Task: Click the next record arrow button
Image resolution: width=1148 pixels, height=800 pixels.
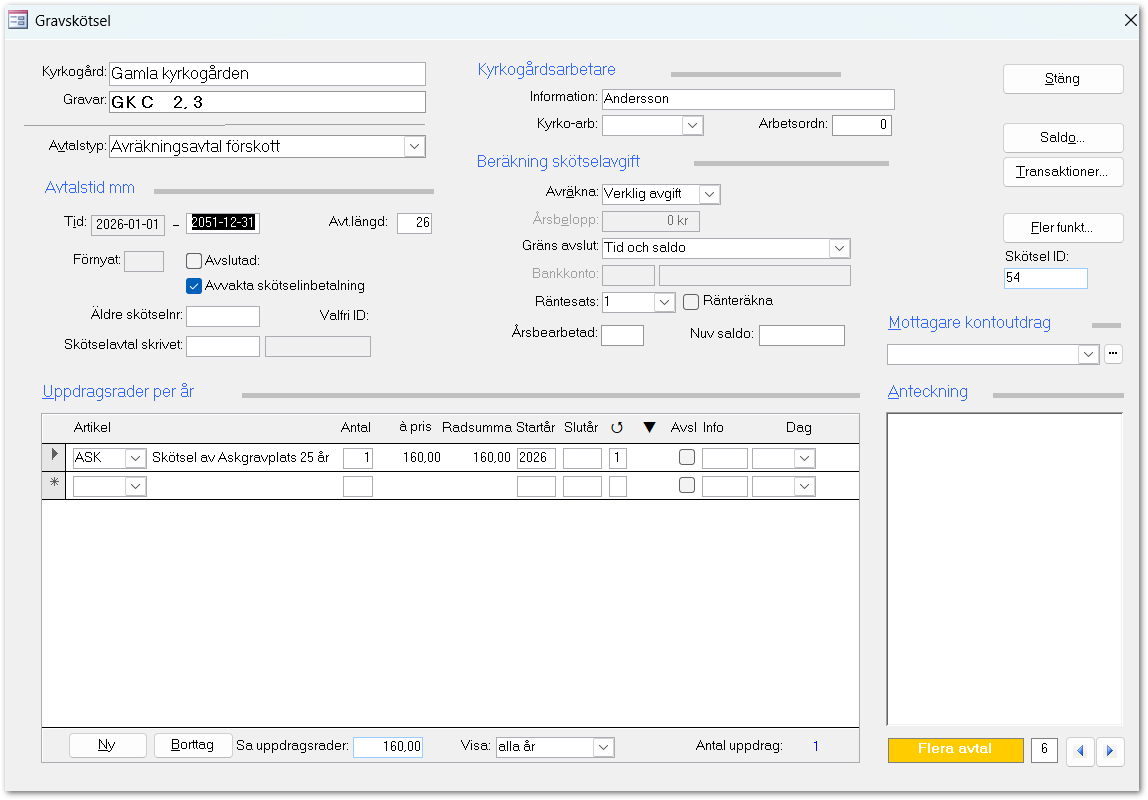Action: pos(1110,752)
